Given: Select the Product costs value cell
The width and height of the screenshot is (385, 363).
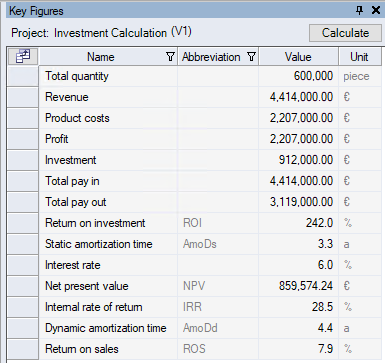Looking at the screenshot, I should [x=298, y=118].
